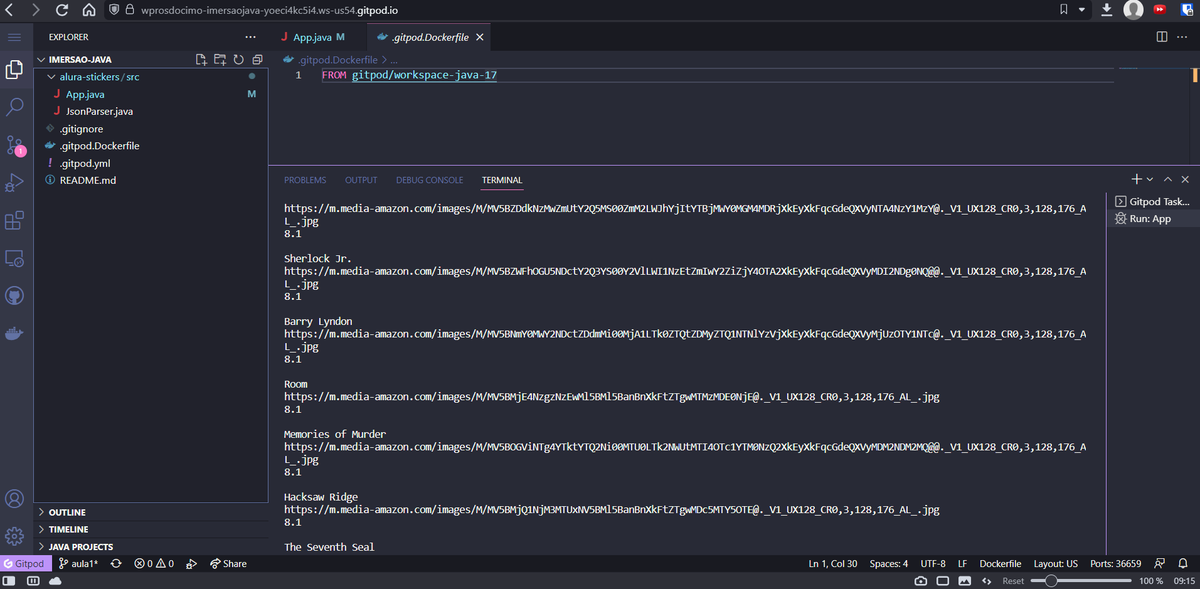Open browser downloads
This screenshot has height=589, width=1200.
point(1106,10)
